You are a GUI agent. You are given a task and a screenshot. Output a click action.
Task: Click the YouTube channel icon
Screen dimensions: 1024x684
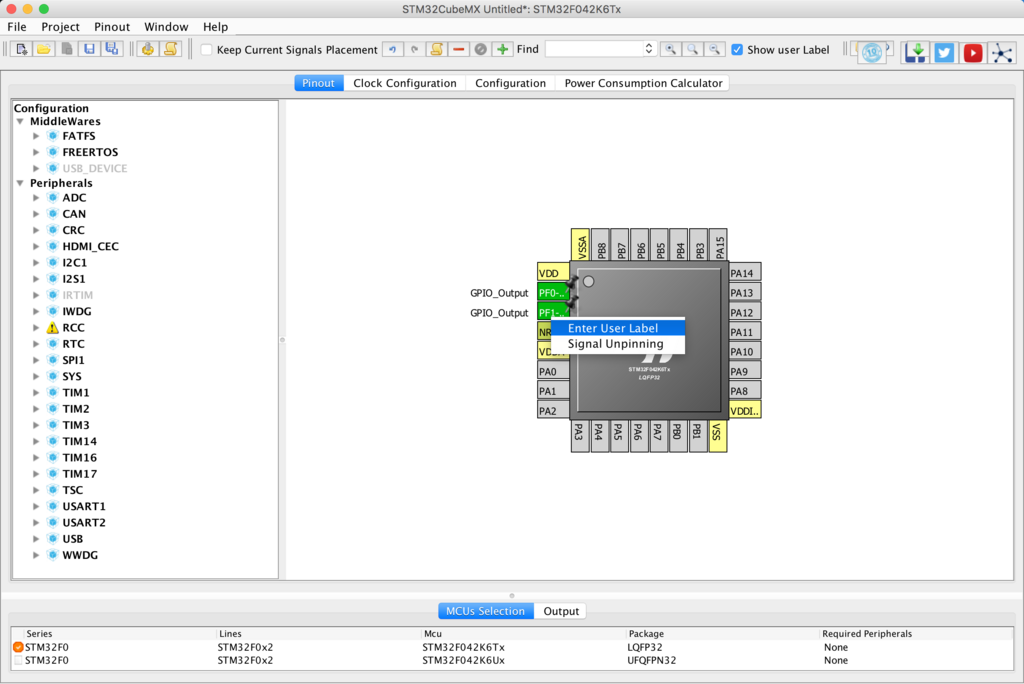[x=972, y=52]
